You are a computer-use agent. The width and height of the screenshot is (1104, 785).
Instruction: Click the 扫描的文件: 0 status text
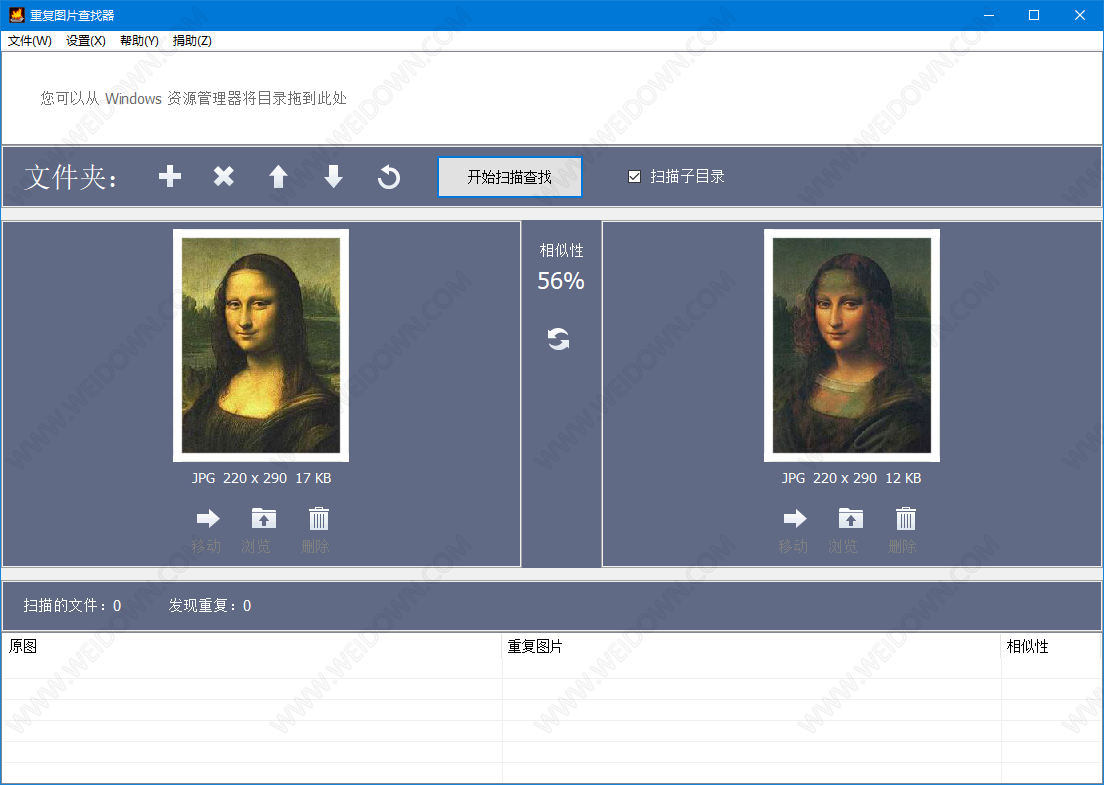point(73,605)
